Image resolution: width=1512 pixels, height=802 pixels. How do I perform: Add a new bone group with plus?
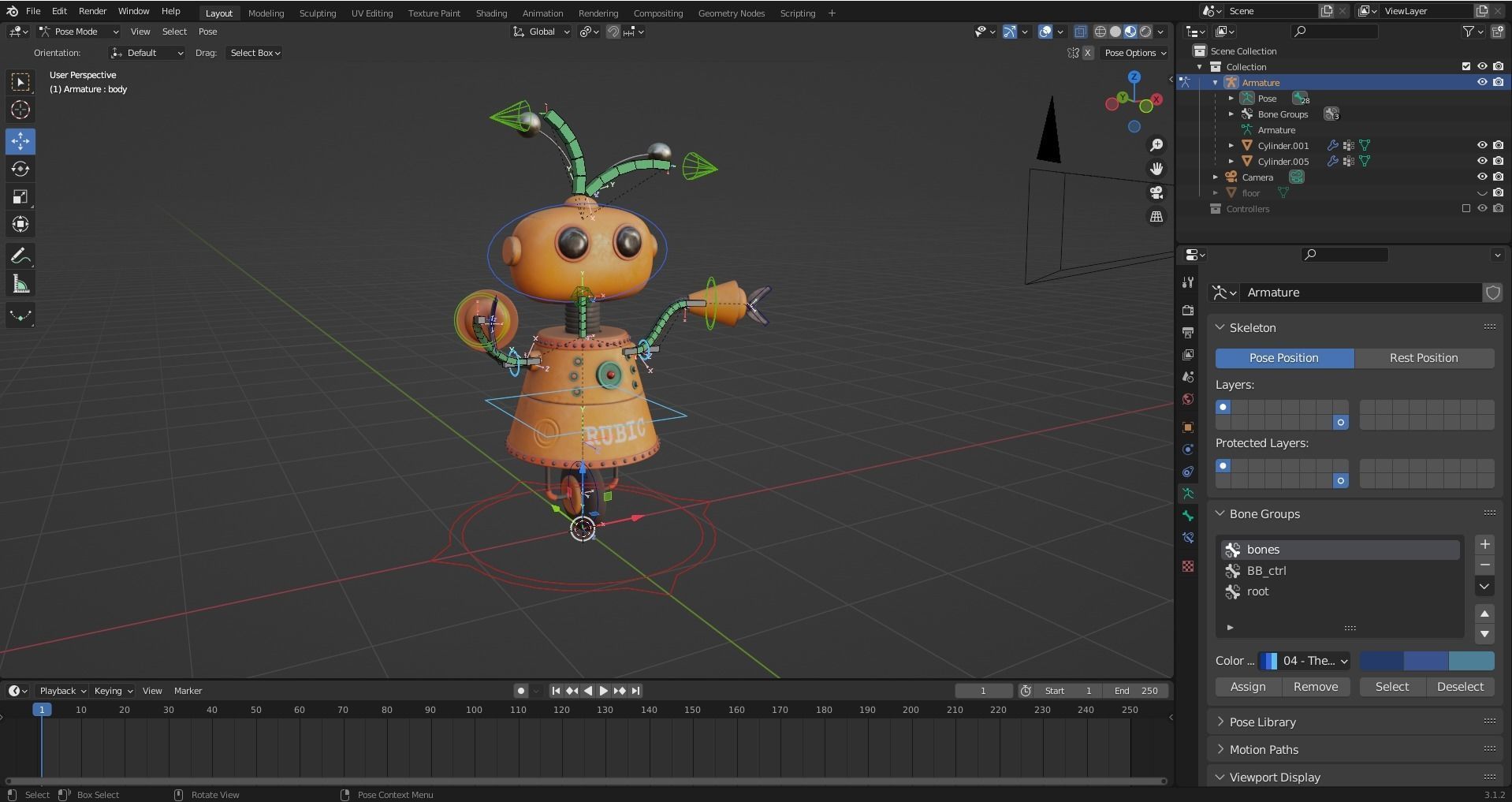coord(1484,544)
